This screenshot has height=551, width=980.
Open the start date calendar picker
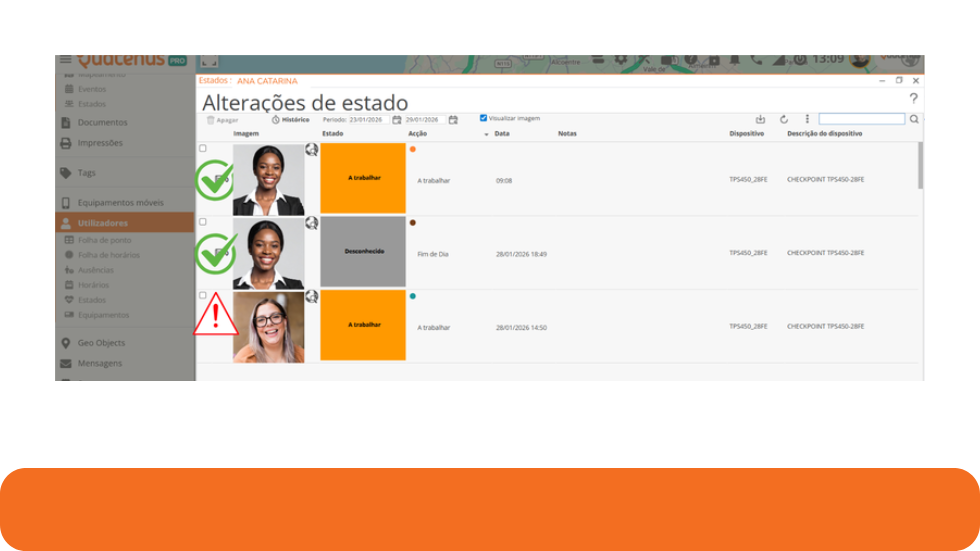coord(397,120)
